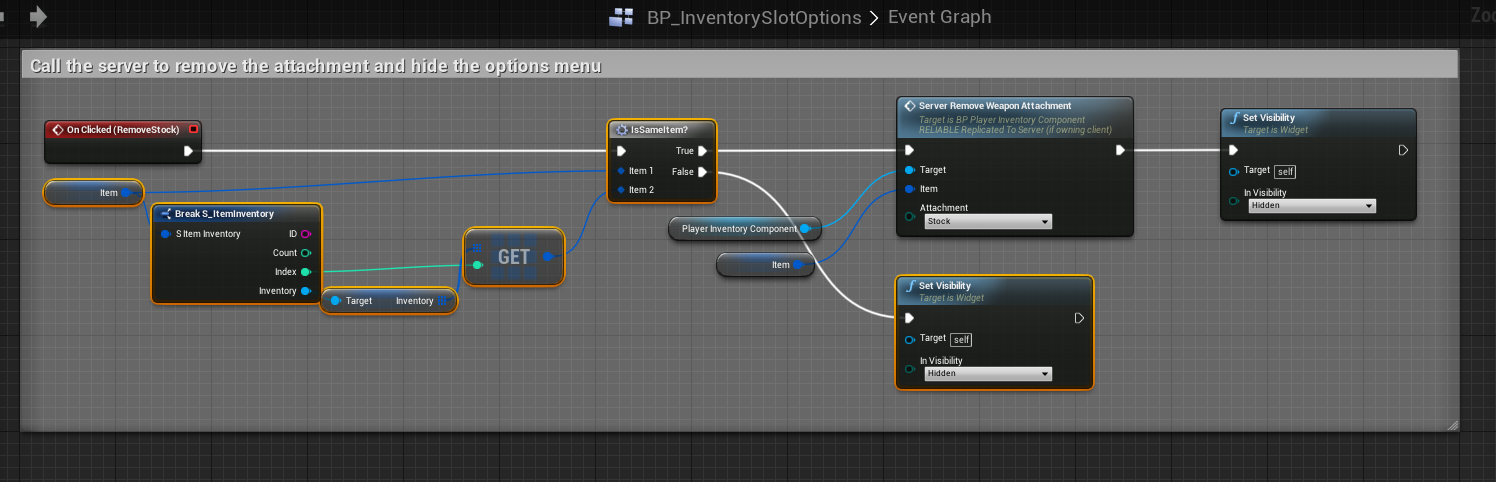Open In Visibility dropdown on lower Set Visibility
Viewport: 1496px width, 482px height.
click(987, 373)
